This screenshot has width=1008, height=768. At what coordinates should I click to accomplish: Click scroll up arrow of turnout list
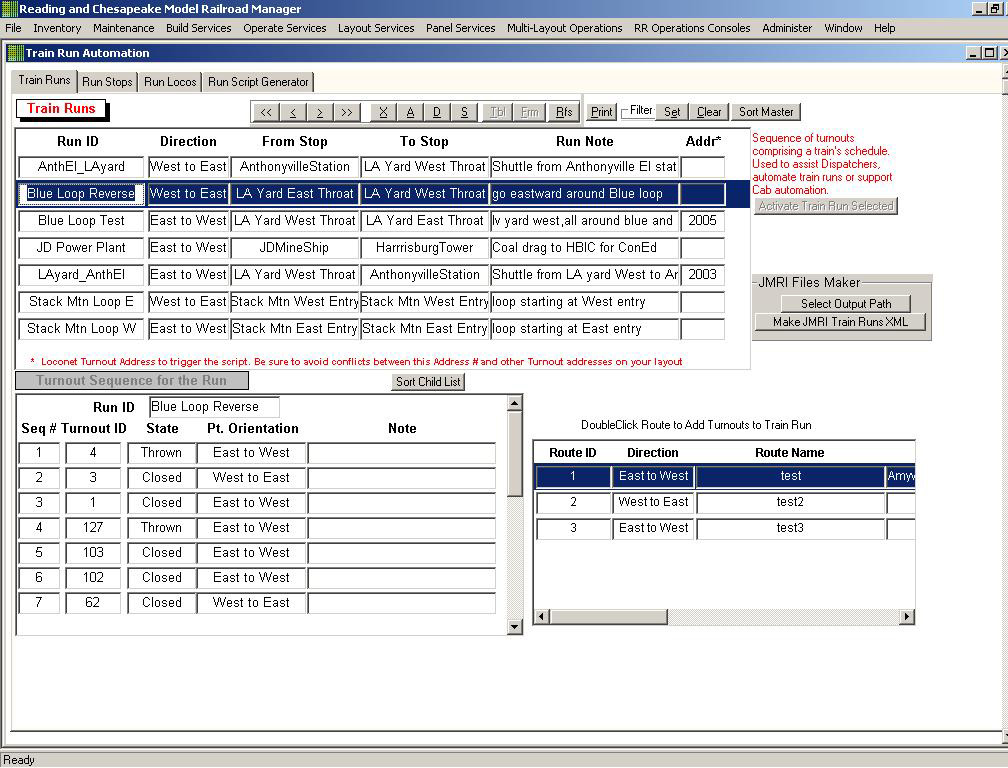514,404
